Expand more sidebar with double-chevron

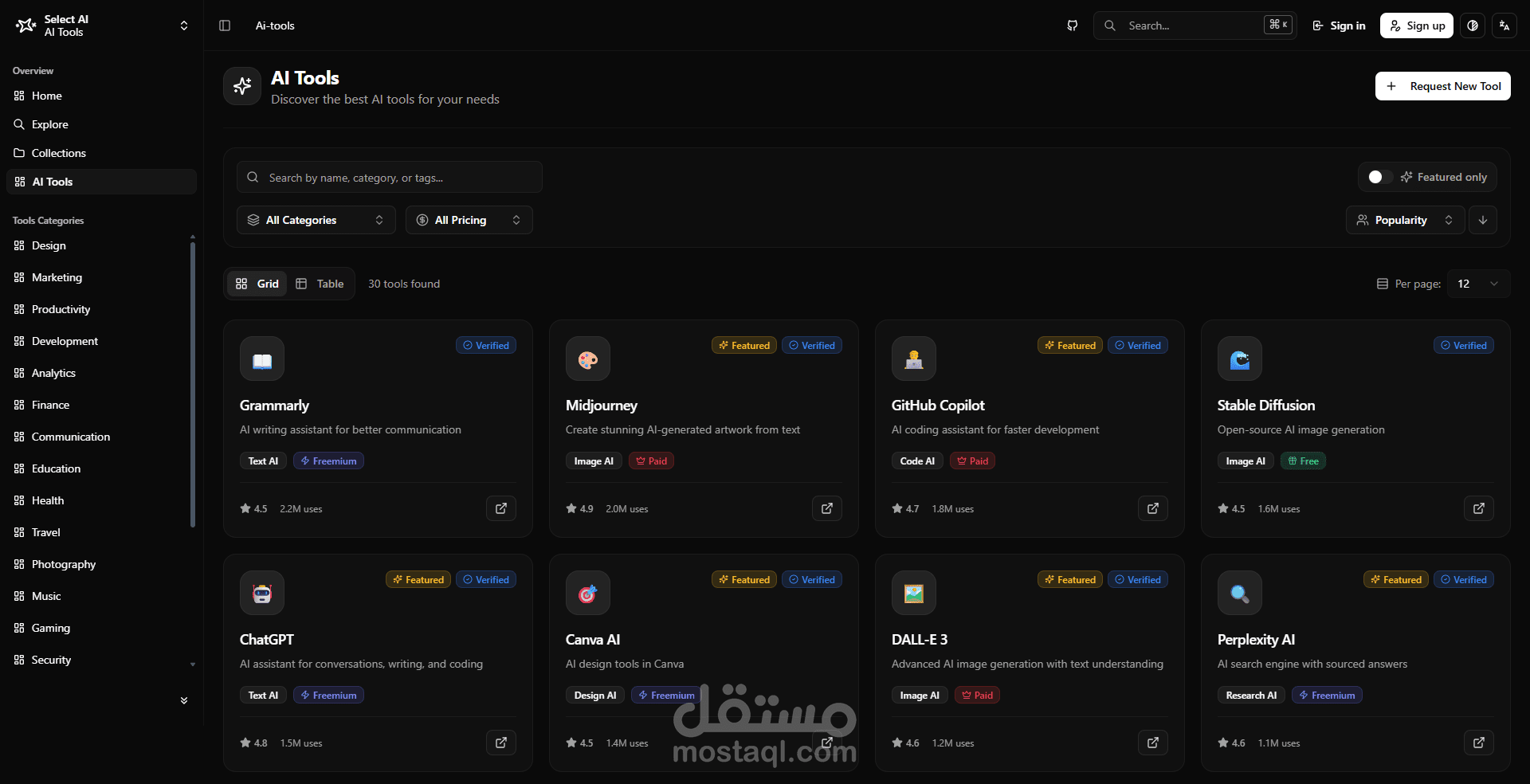[x=184, y=700]
